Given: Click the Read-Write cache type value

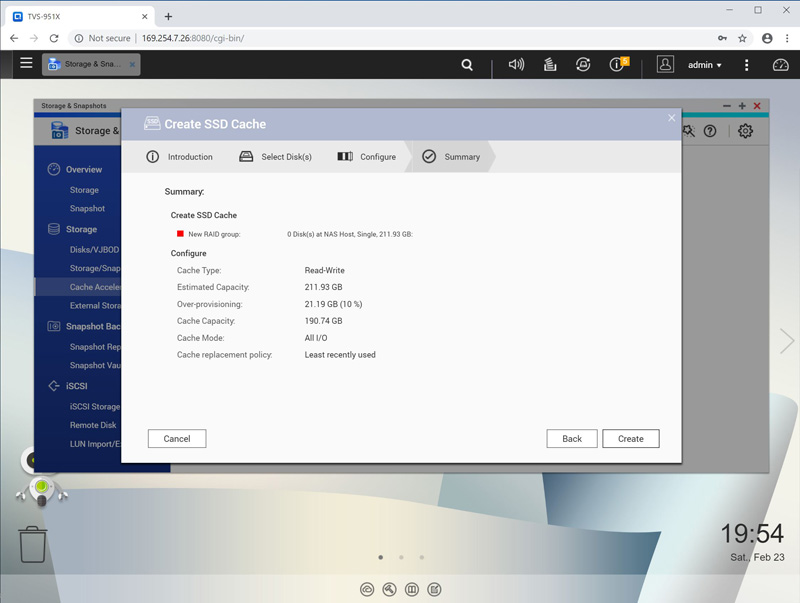Looking at the screenshot, I should pyautogui.click(x=324, y=270).
